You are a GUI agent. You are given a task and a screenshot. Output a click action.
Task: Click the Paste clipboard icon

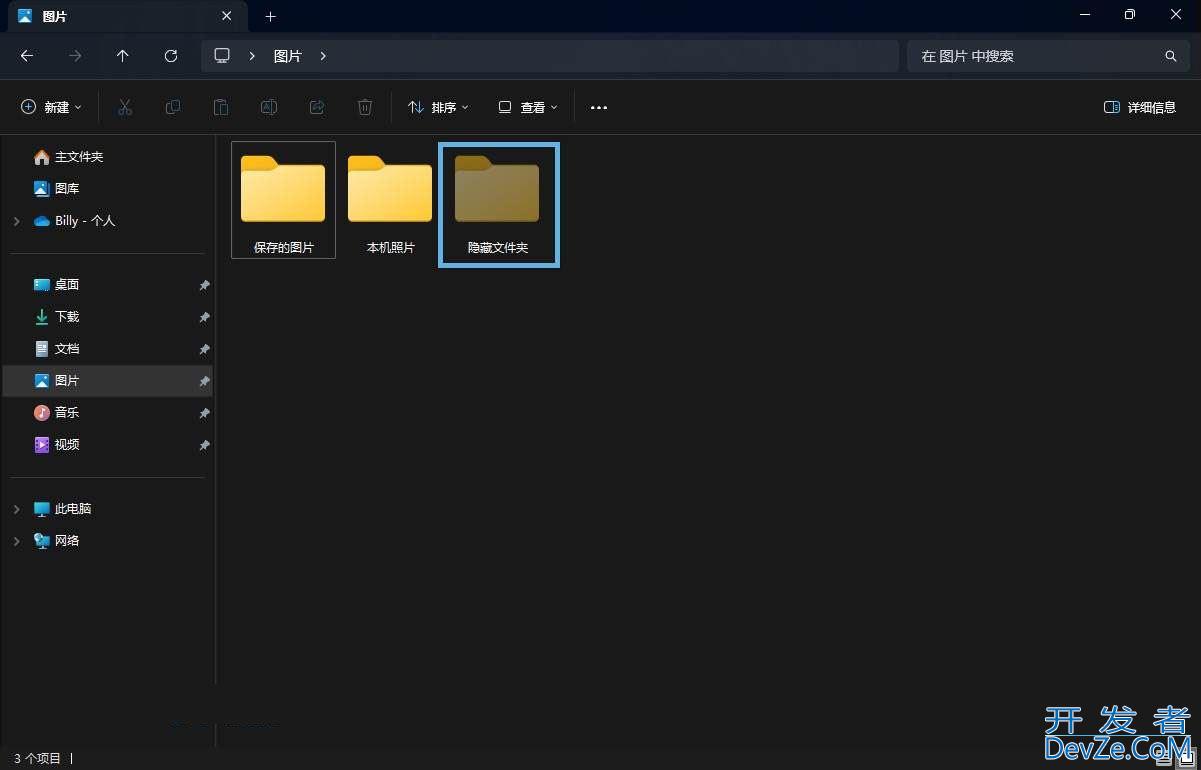(x=221, y=107)
